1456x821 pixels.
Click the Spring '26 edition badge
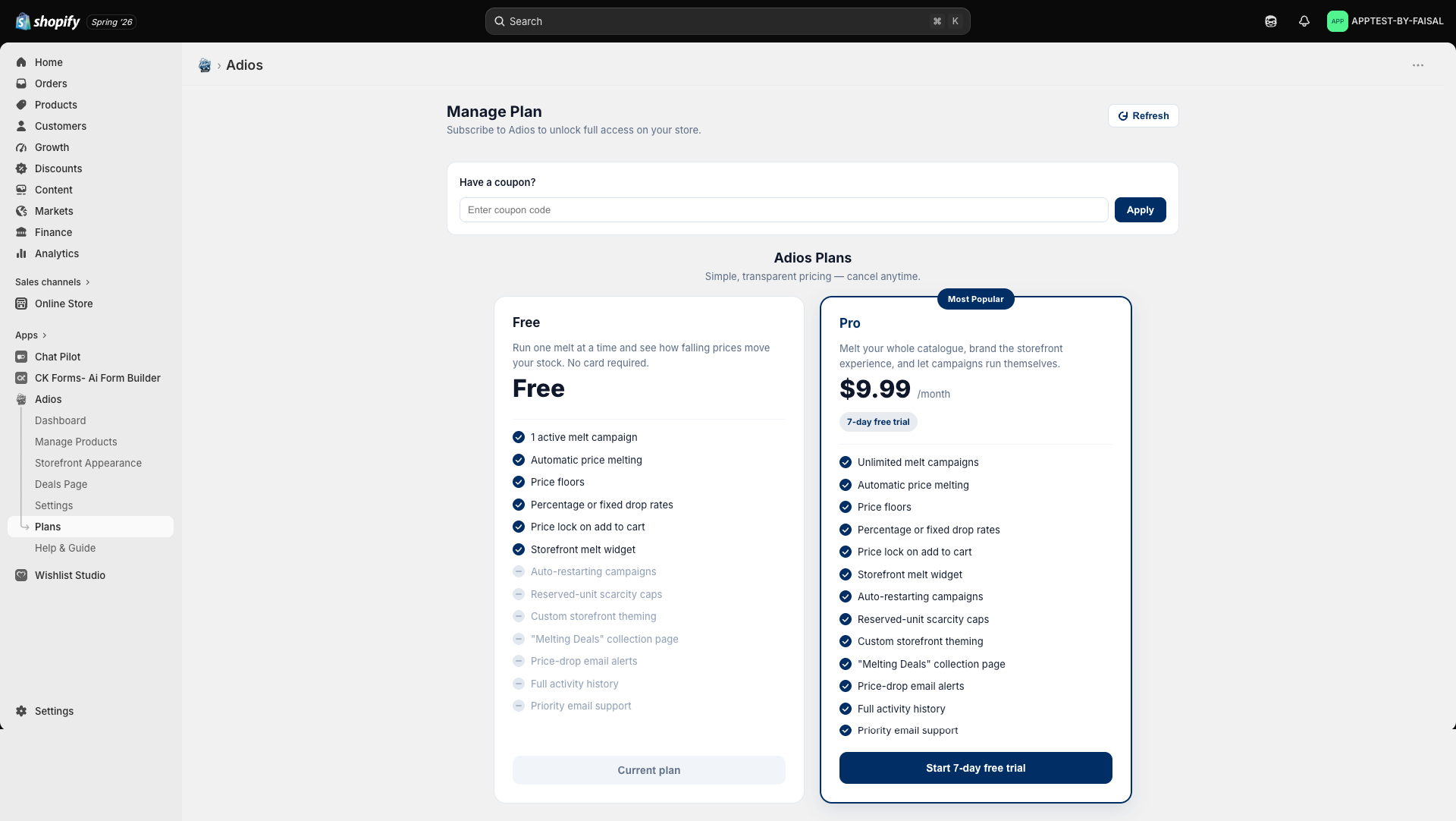(112, 22)
